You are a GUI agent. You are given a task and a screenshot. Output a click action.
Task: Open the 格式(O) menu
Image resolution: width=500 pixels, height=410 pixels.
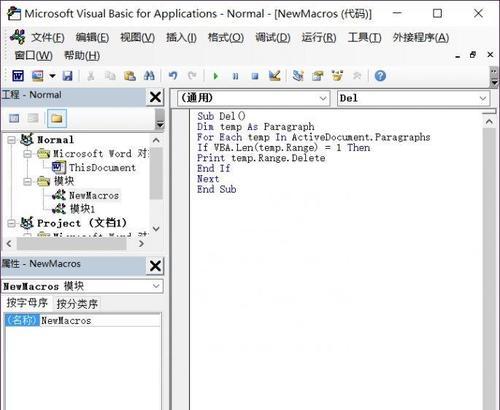(x=226, y=37)
